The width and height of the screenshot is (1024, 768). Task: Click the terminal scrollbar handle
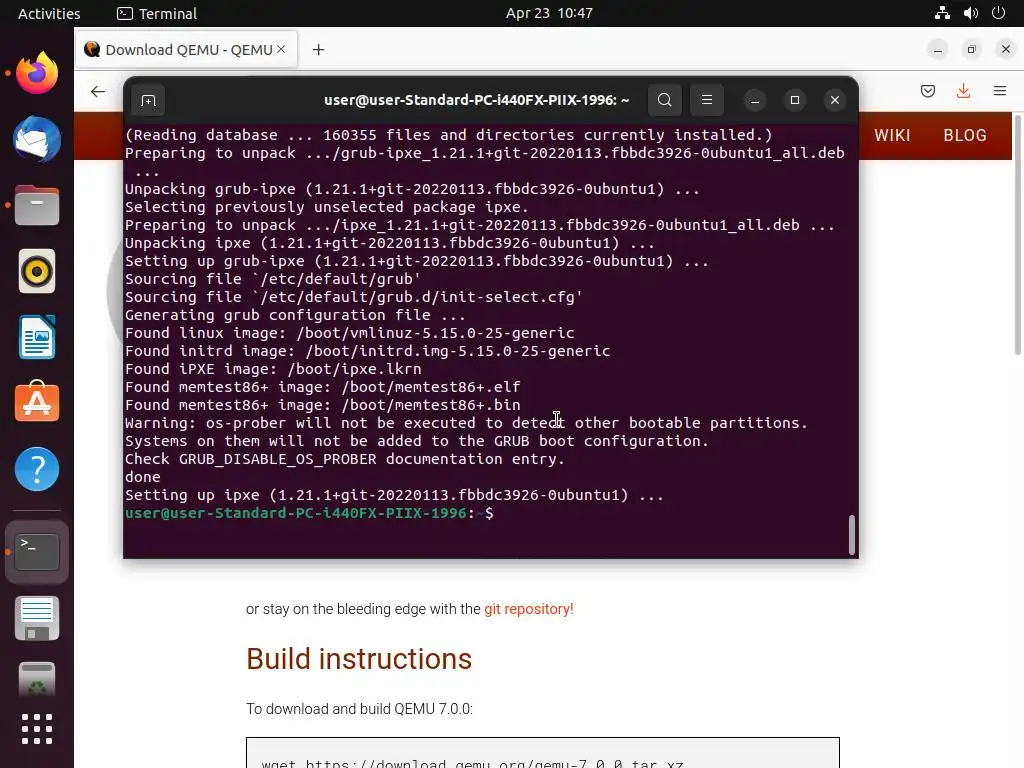pyautogui.click(x=852, y=535)
